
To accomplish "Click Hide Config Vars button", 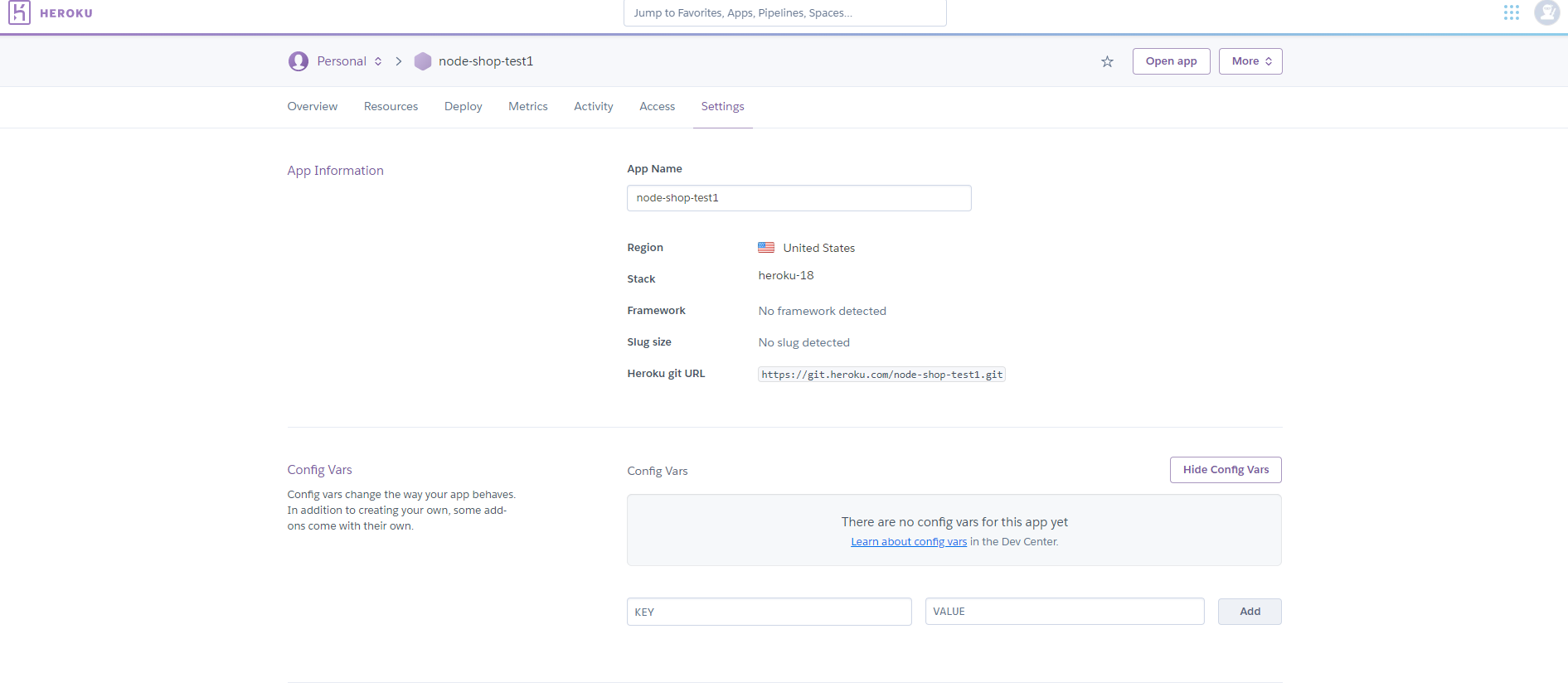I will [1226, 470].
